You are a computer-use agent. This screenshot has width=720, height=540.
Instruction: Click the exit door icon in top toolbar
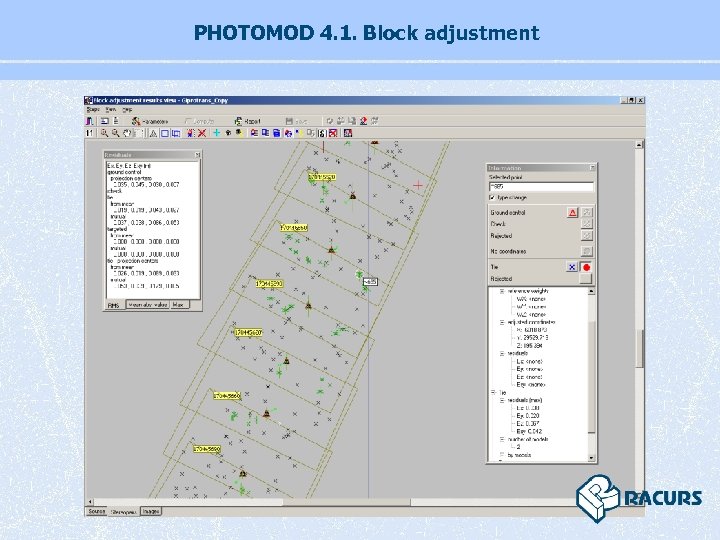(90, 121)
